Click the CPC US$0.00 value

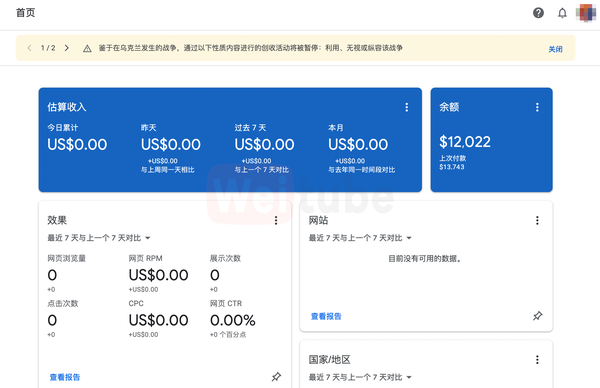pyautogui.click(x=158, y=320)
